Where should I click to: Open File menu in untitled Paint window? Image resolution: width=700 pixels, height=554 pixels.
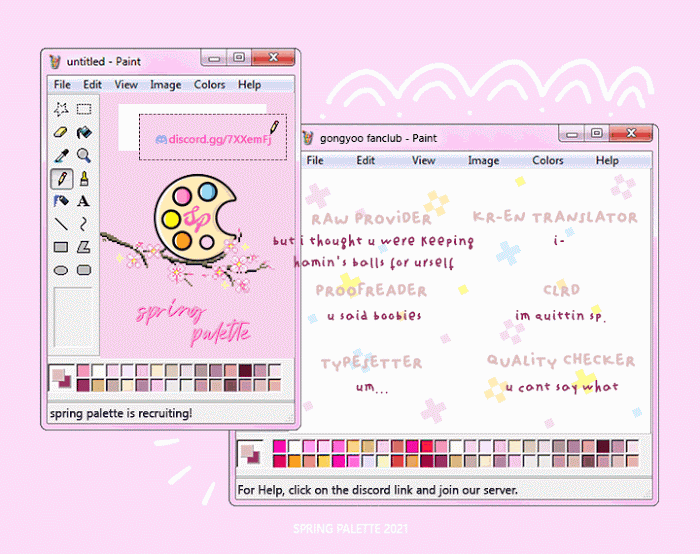[62, 85]
